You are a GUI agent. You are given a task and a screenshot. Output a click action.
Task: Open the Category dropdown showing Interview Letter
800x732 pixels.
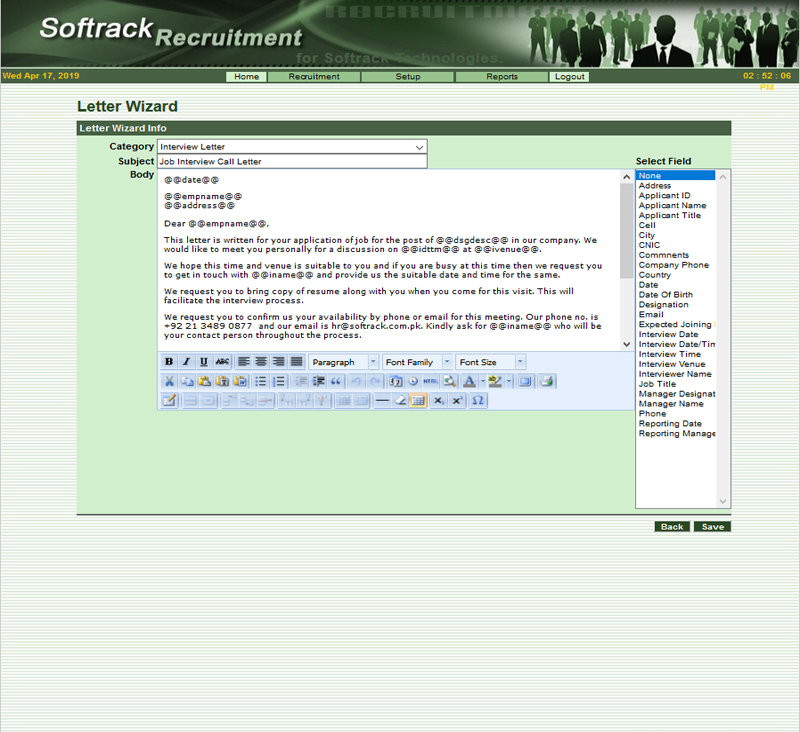pyautogui.click(x=292, y=147)
